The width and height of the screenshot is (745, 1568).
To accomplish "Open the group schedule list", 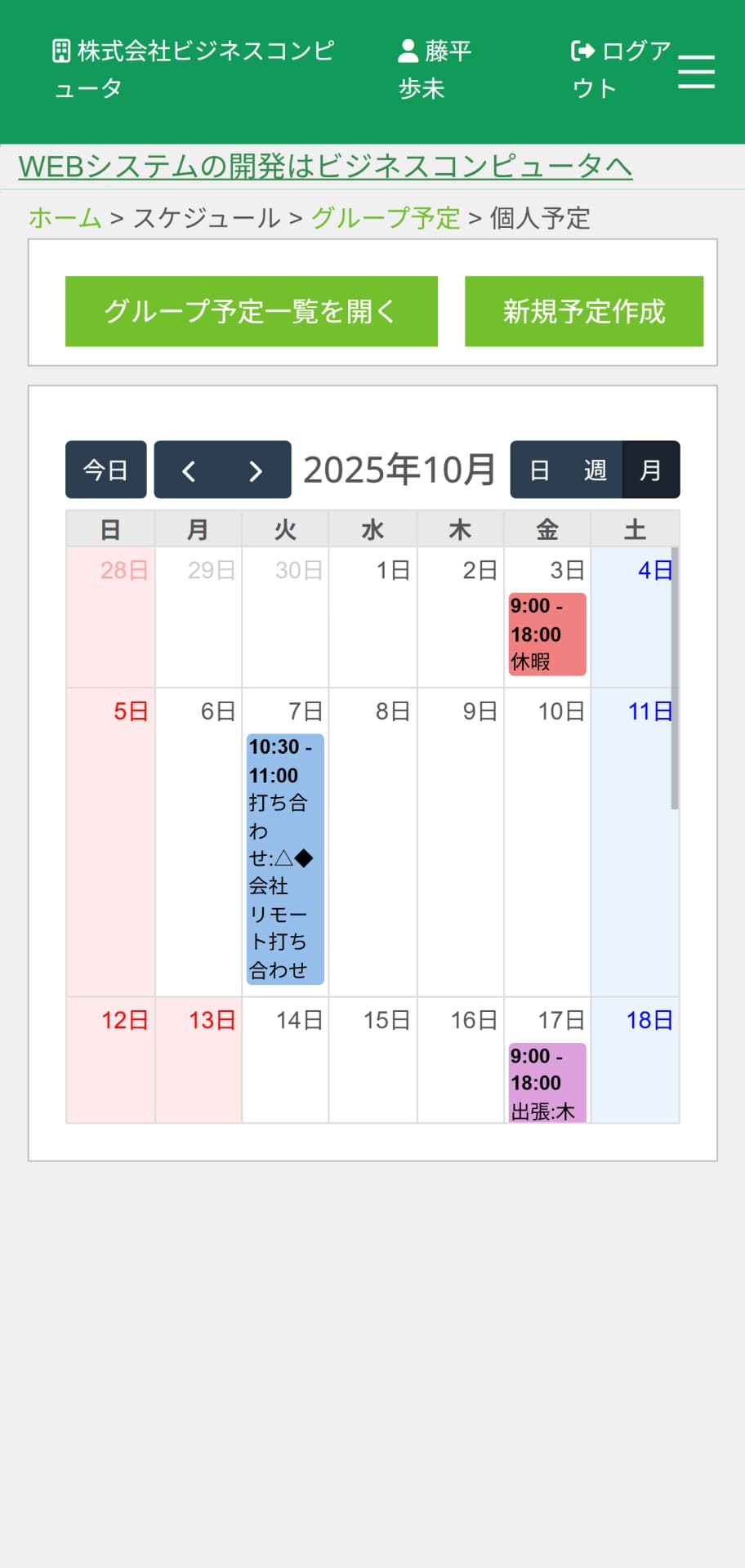I will [251, 311].
